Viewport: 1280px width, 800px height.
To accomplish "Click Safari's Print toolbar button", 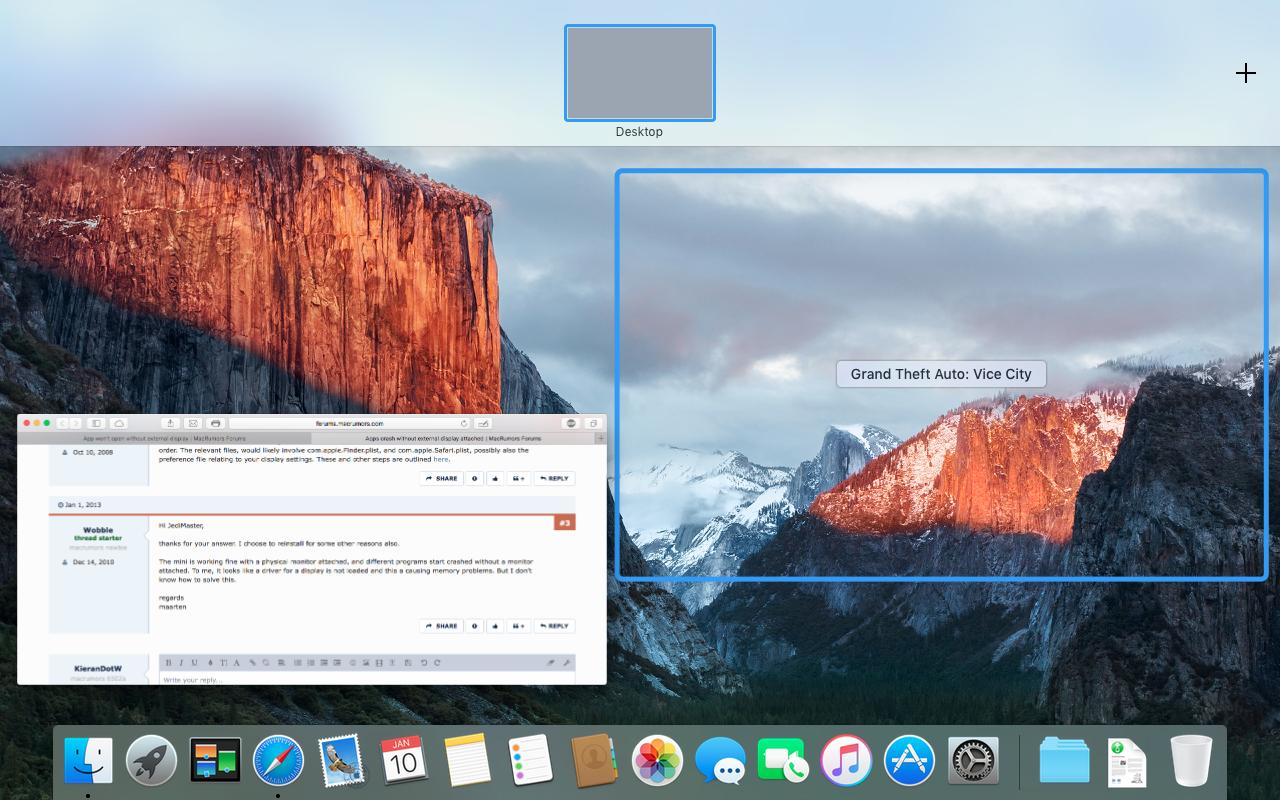I will pyautogui.click(x=215, y=423).
